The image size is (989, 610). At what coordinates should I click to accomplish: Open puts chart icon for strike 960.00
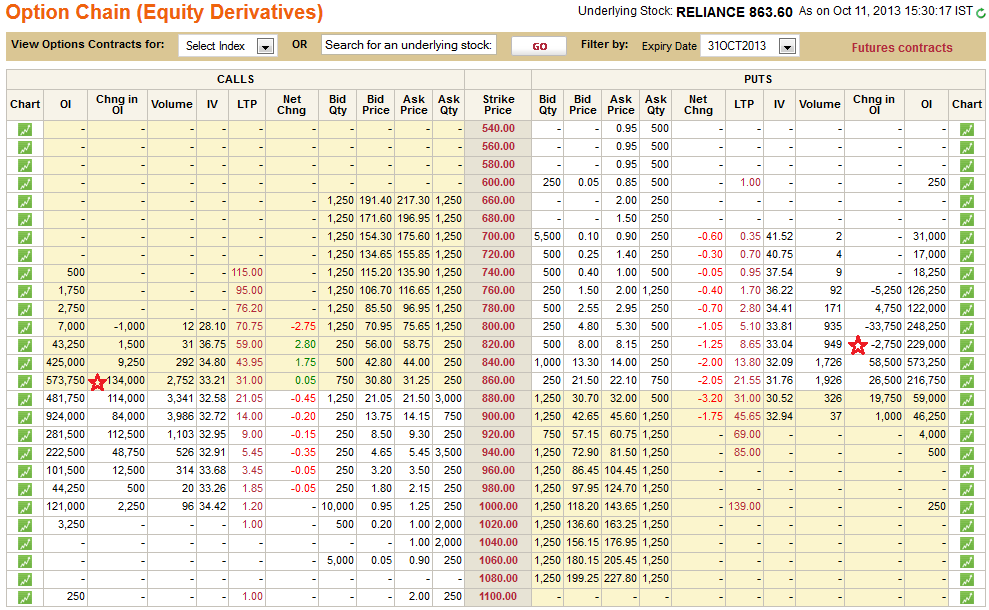click(x=966, y=471)
